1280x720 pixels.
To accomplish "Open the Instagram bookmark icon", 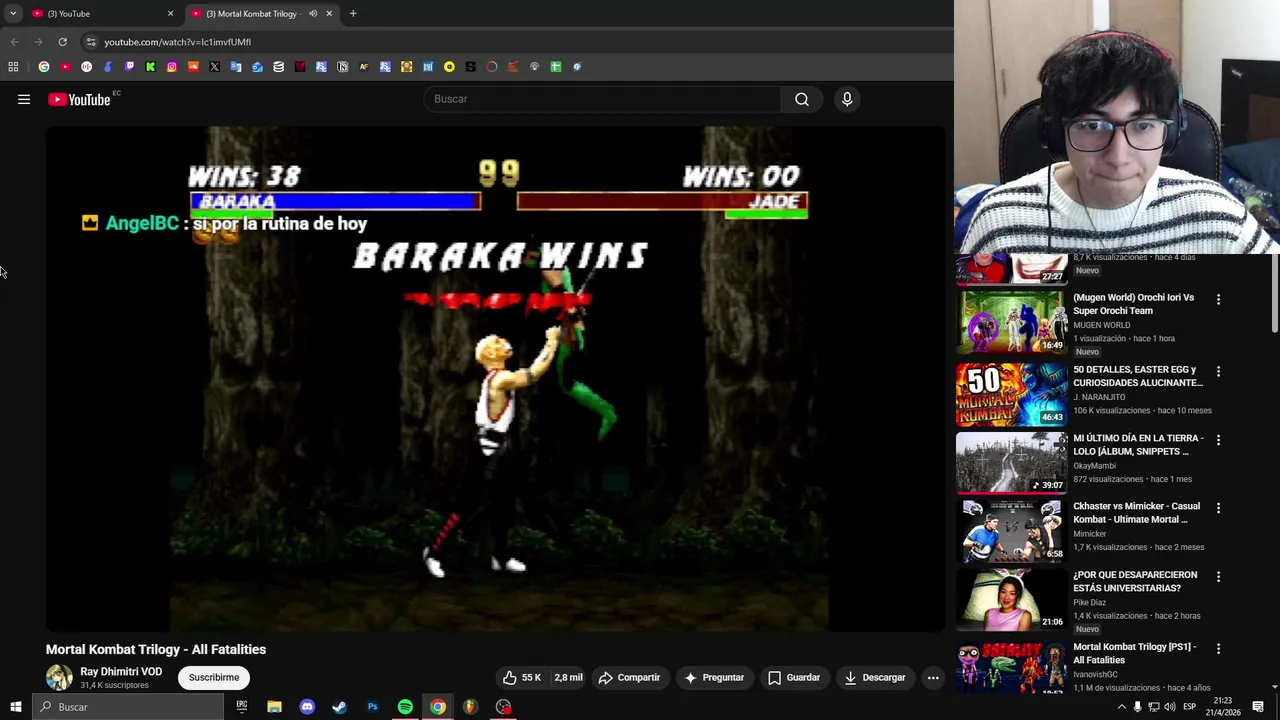I will [x=172, y=67].
